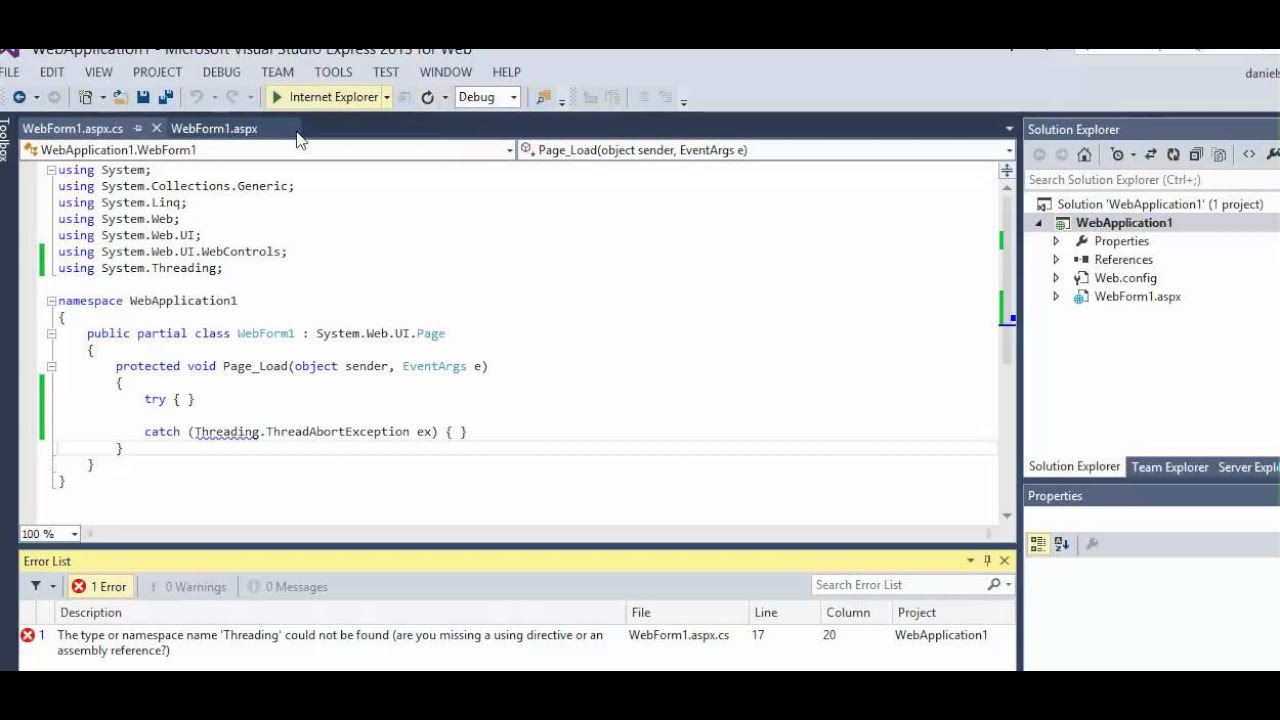
Task: Expand the Properties node in Solution Explorer
Action: [1056, 241]
